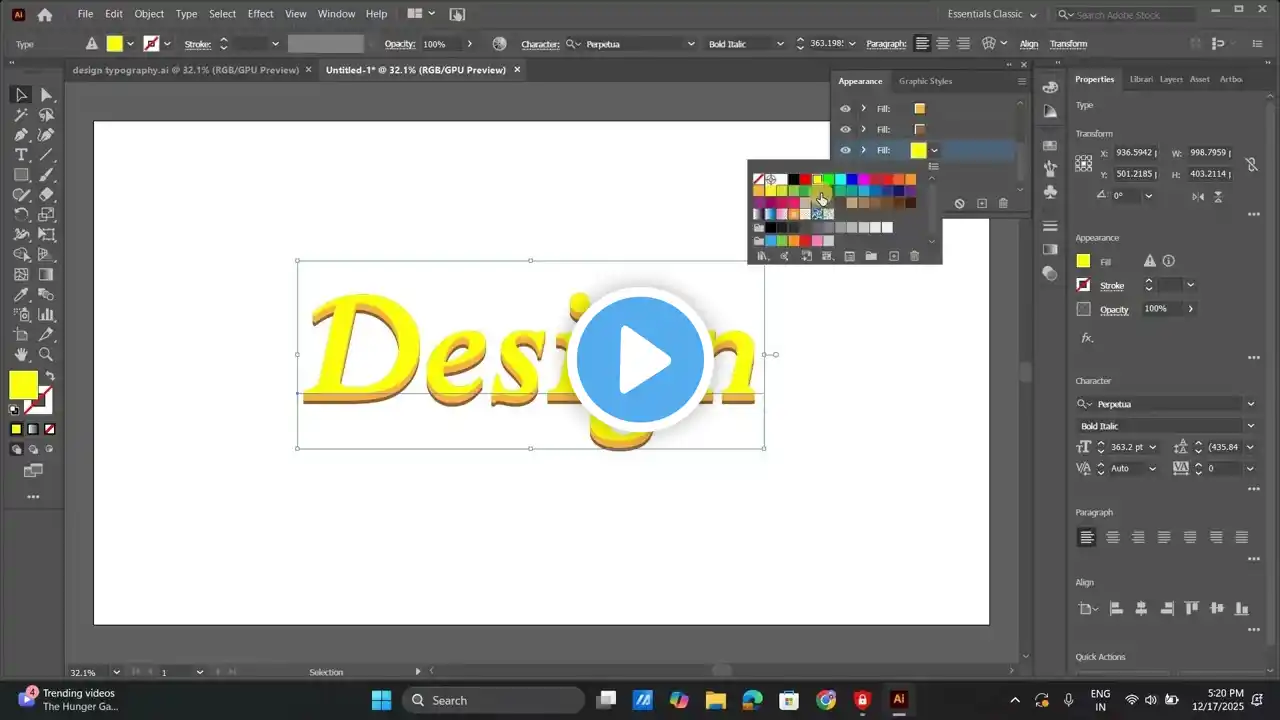Open the Essentials Classic workspace dropdown
The image size is (1280, 720).
pyautogui.click(x=992, y=14)
